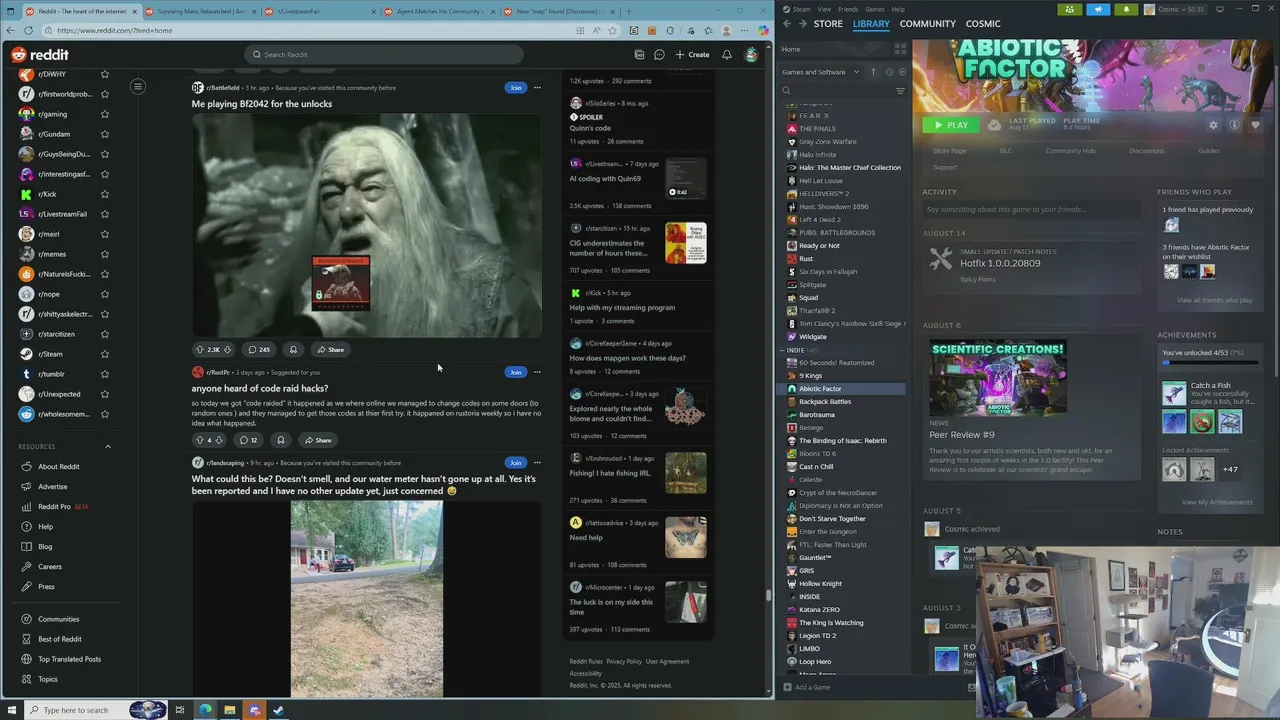Click the Reddit logo home link
Screen dimensions: 1280x720
40,55
